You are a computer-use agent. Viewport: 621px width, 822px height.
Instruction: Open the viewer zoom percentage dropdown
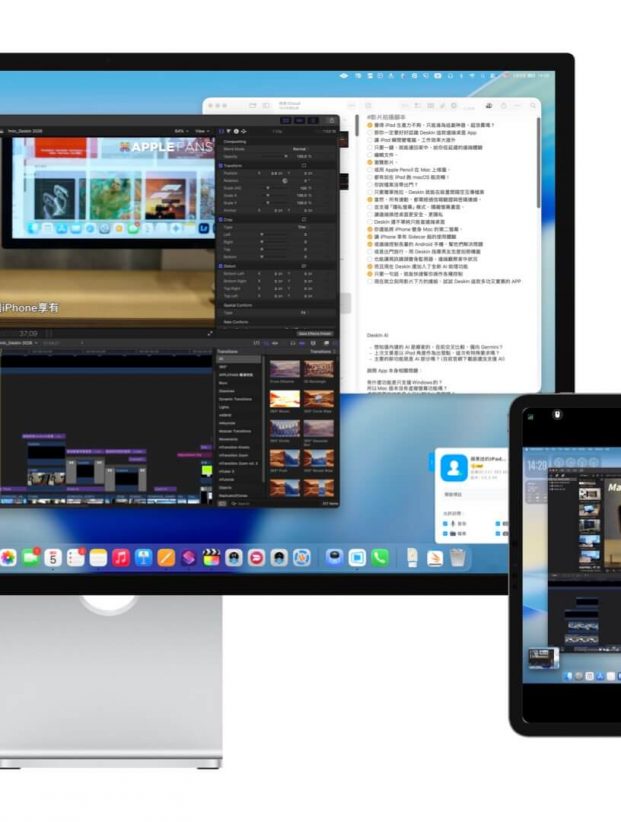point(180,131)
